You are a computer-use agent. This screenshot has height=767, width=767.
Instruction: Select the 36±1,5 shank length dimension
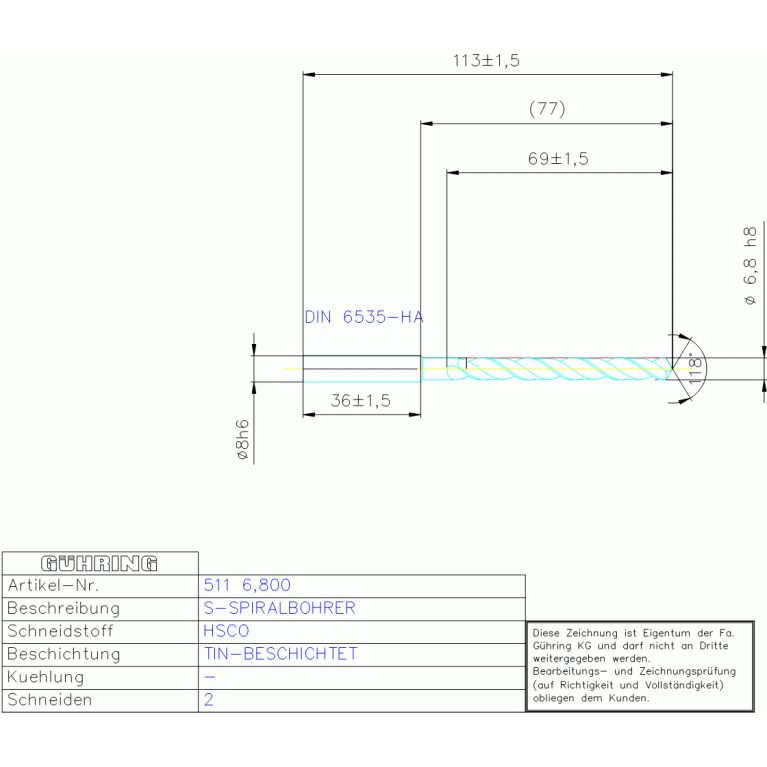tap(360, 400)
